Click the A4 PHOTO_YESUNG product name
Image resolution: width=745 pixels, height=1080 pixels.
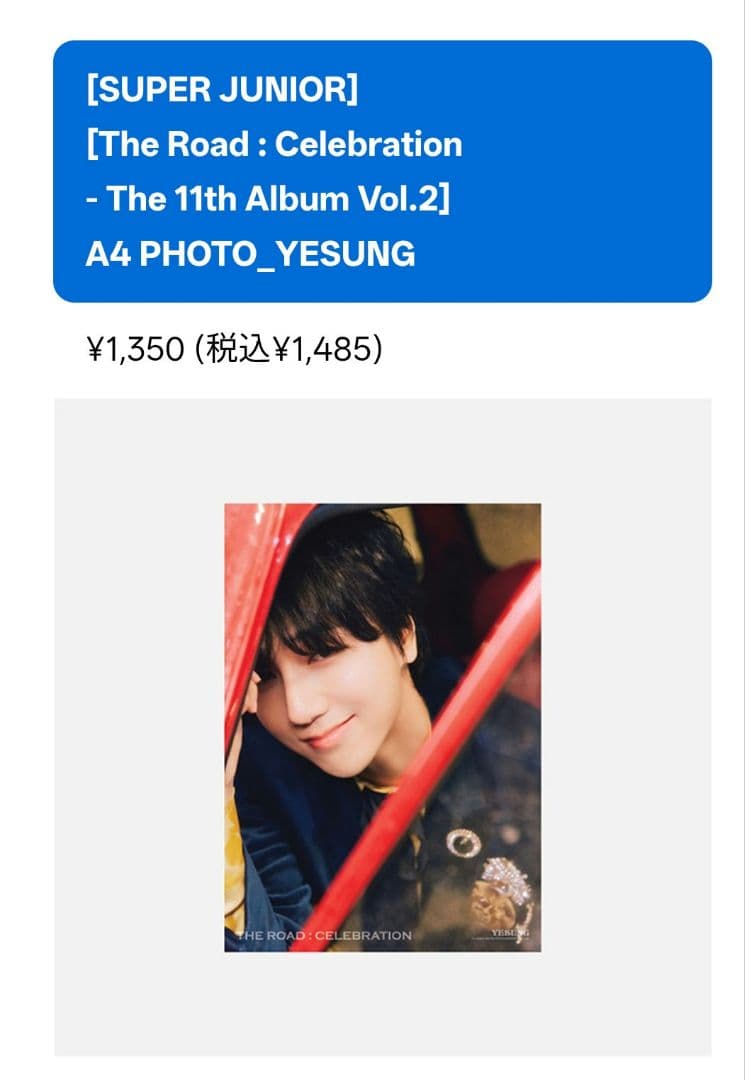(x=251, y=253)
